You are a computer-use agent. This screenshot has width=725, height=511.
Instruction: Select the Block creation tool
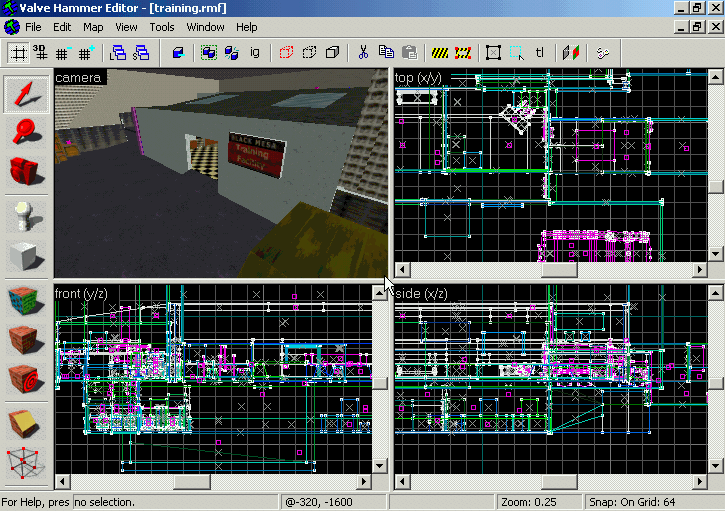26,255
